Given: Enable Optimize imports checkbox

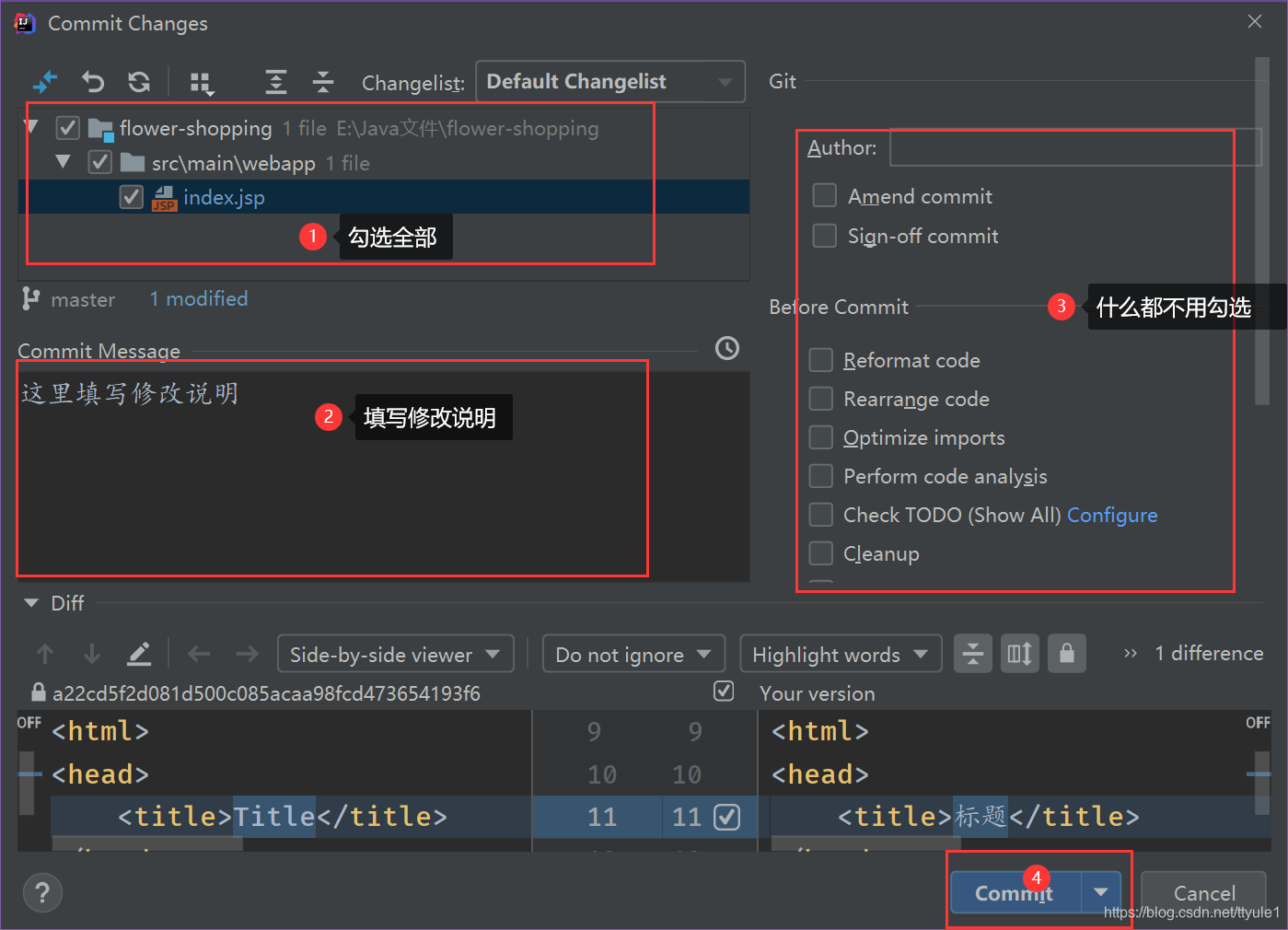Looking at the screenshot, I should pos(820,437).
